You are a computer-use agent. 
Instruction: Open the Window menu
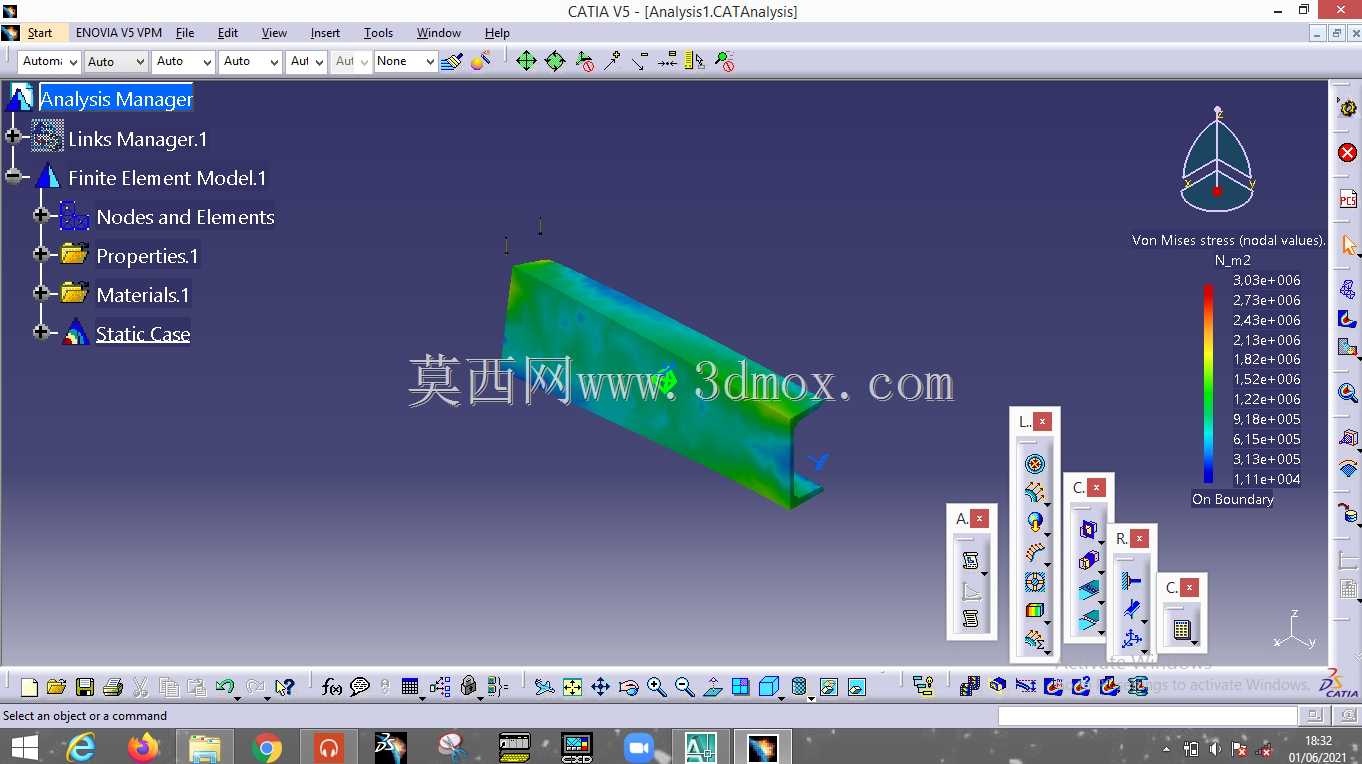439,33
